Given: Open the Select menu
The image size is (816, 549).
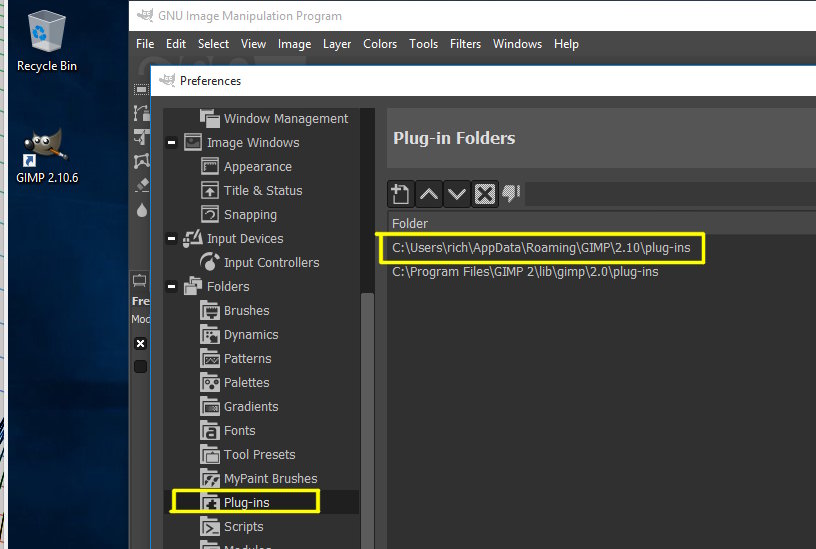Looking at the screenshot, I should pos(213,44).
